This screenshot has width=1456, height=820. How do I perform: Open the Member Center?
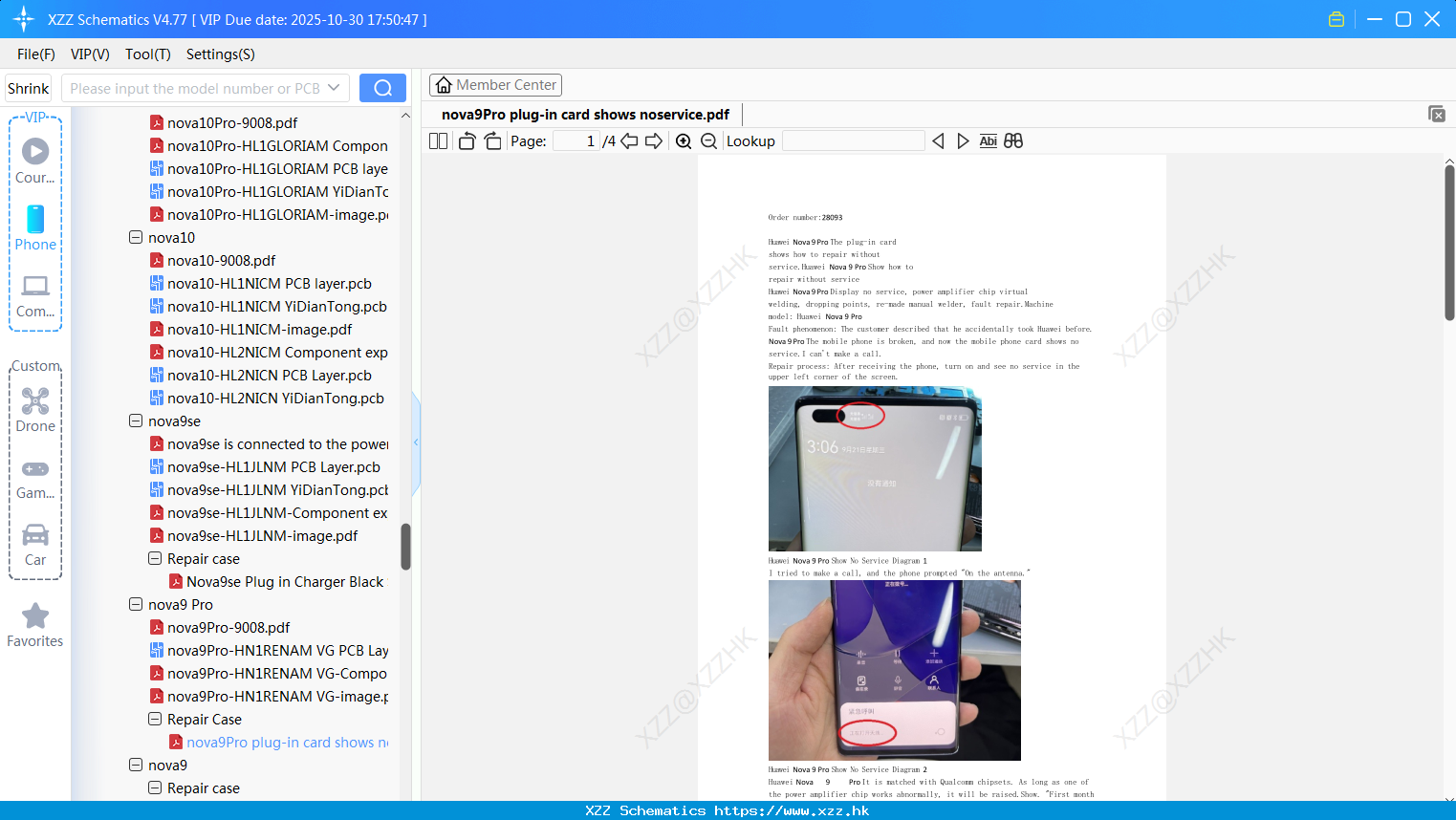point(495,85)
